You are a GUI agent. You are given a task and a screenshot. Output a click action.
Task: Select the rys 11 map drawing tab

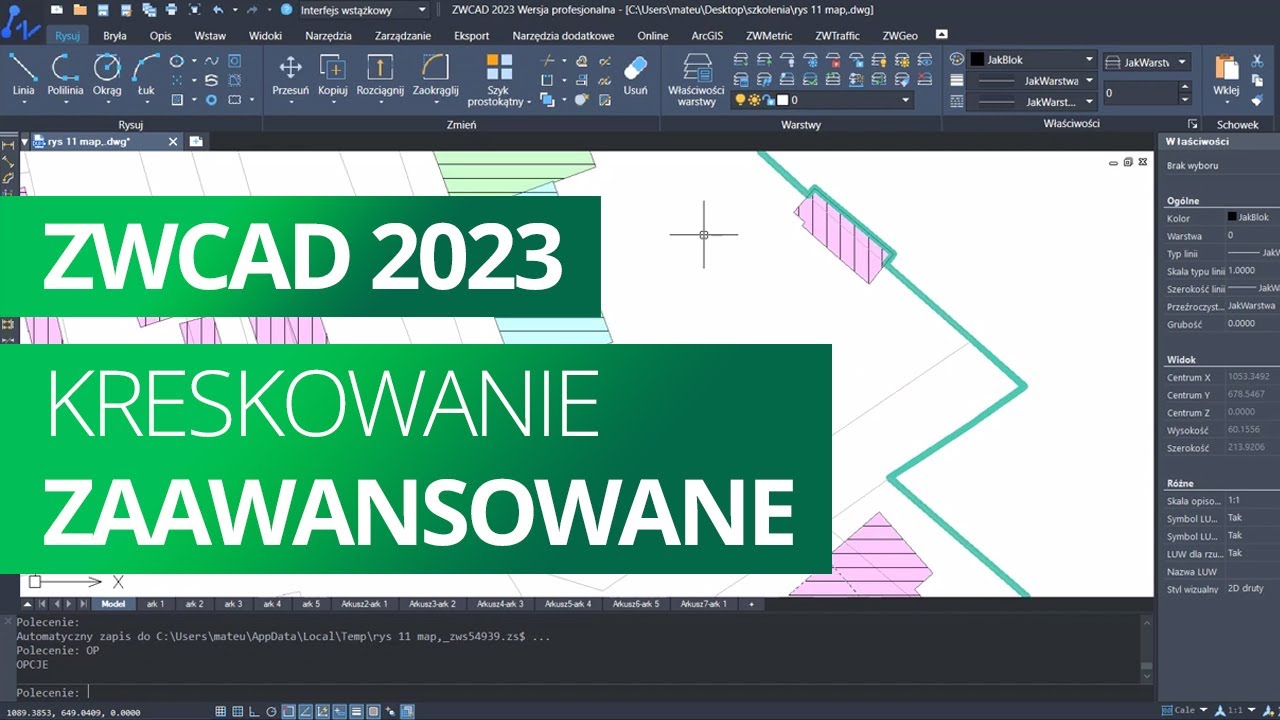pos(88,142)
